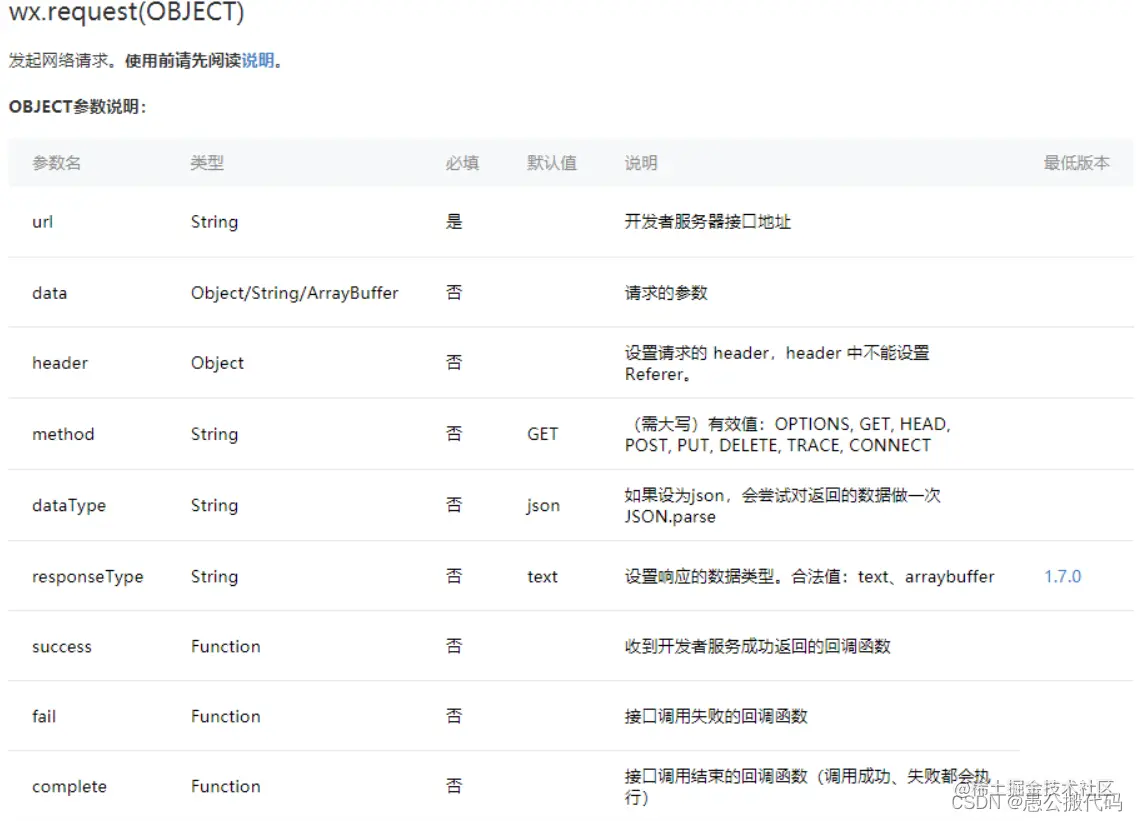
Task: Select the wx.request(OBJECT) heading
Action: pyautogui.click(x=126, y=12)
